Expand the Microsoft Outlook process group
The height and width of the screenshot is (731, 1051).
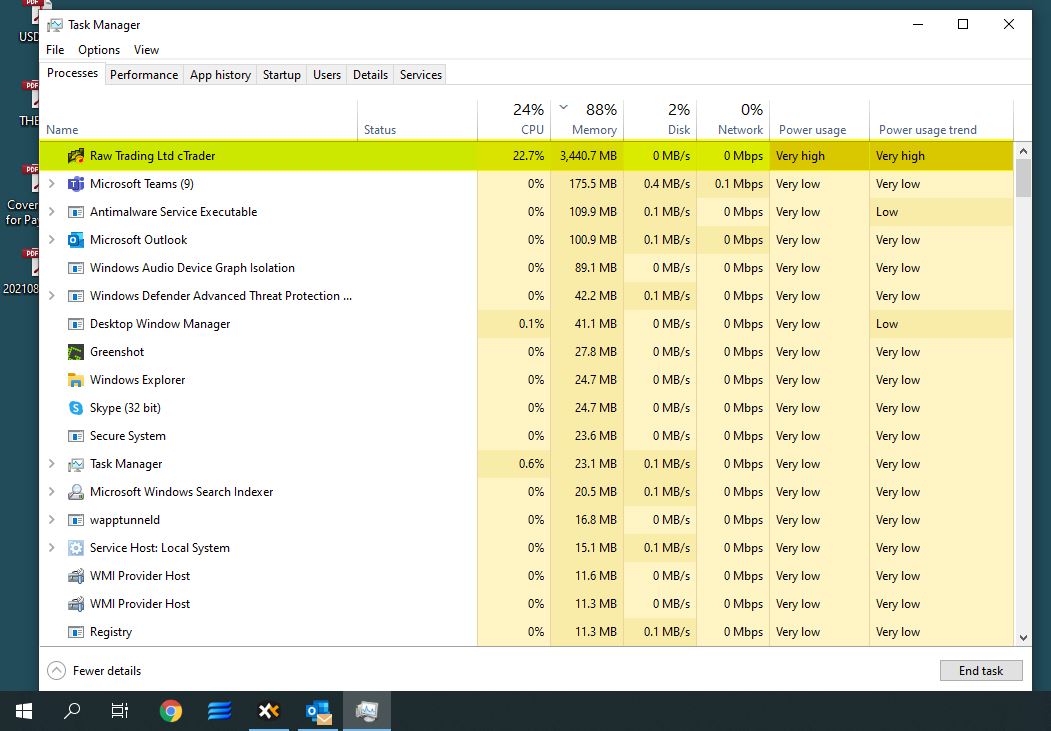click(x=52, y=240)
